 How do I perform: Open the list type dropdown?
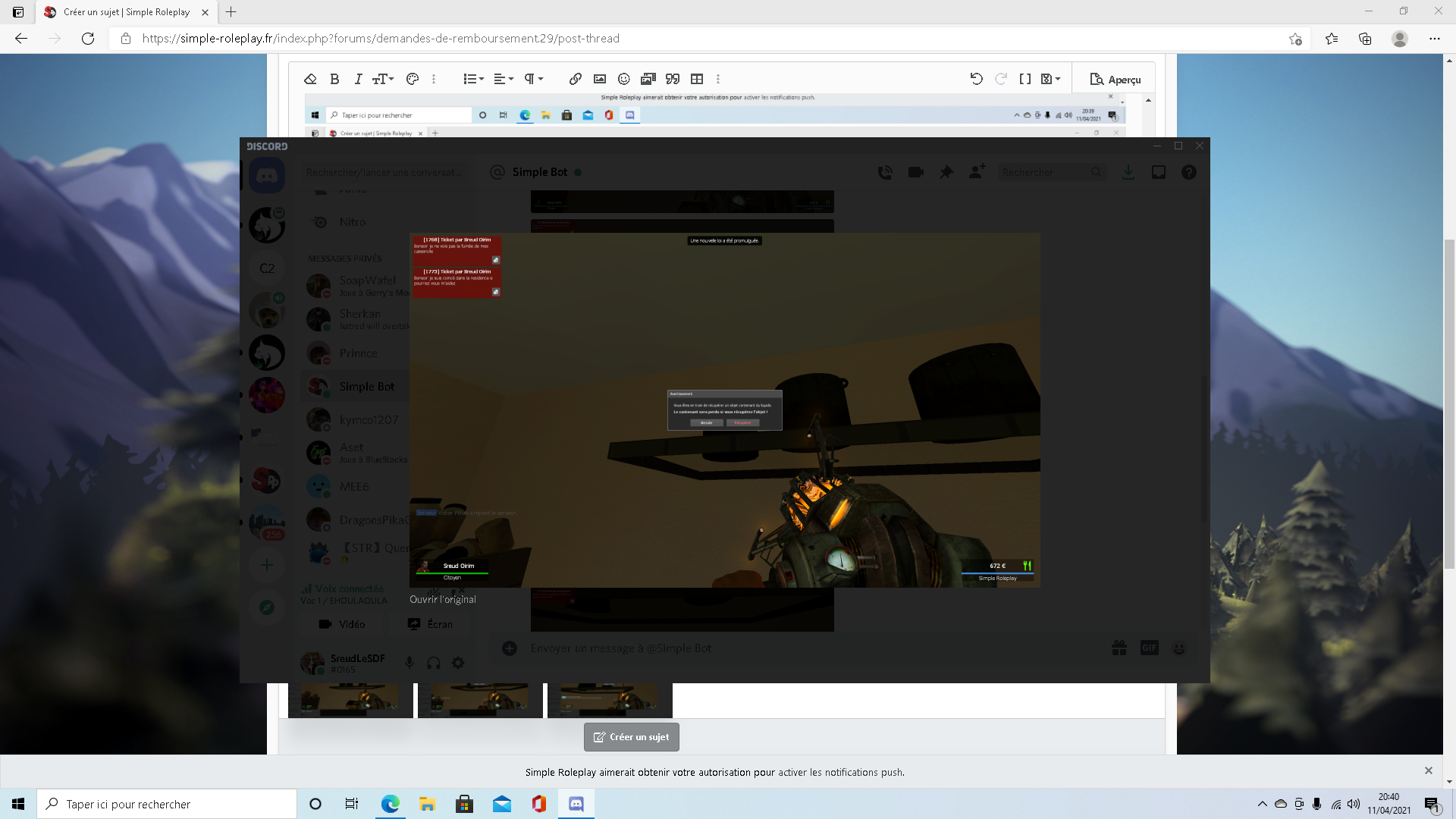(x=473, y=79)
